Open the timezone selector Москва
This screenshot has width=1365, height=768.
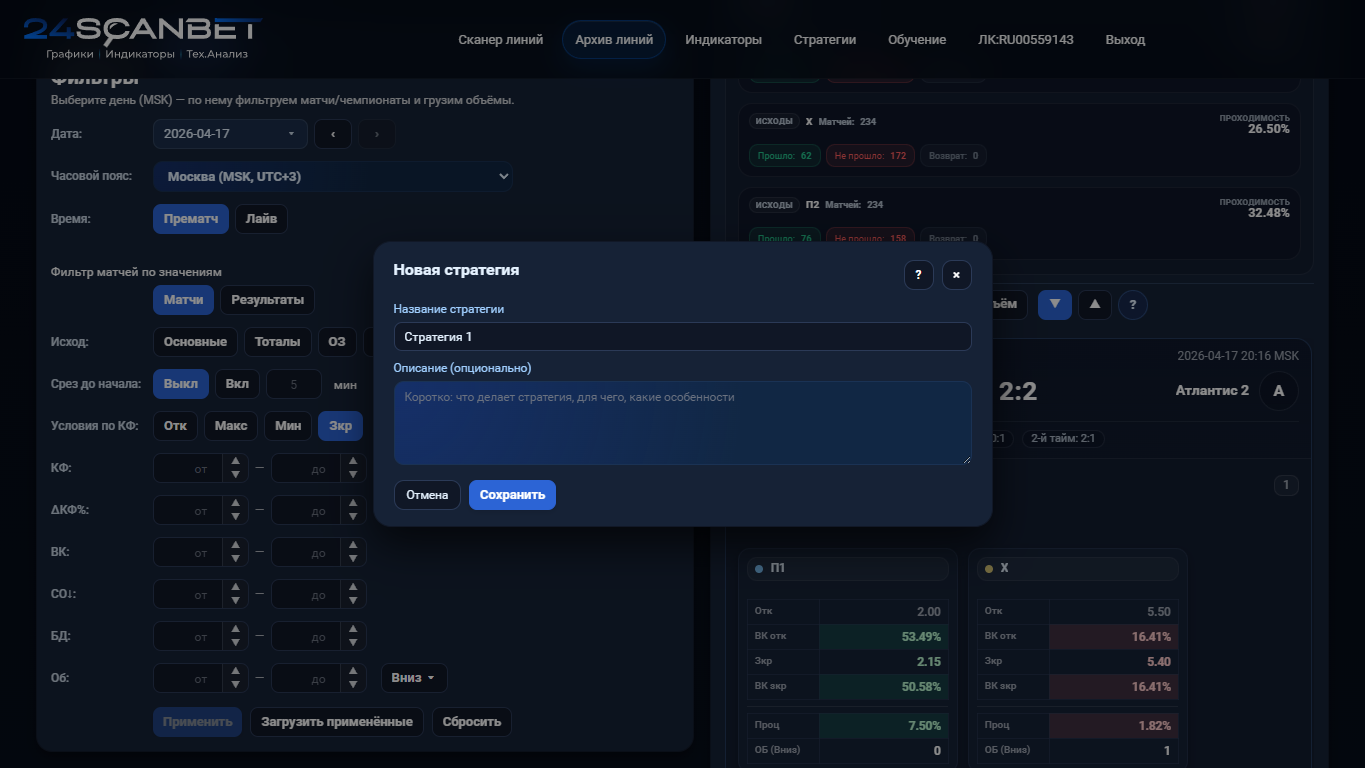(x=333, y=177)
